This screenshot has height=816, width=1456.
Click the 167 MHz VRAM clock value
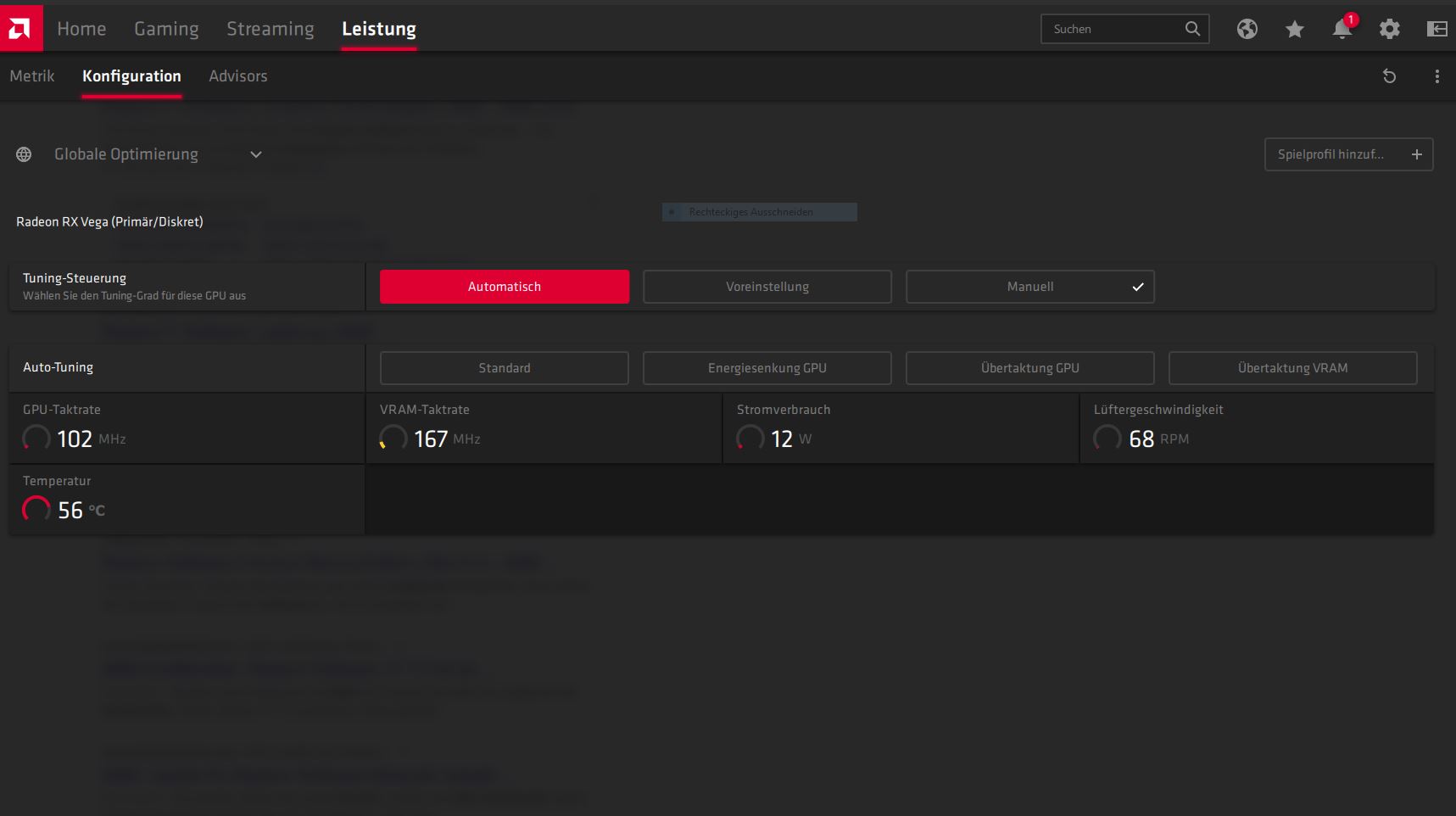[447, 439]
